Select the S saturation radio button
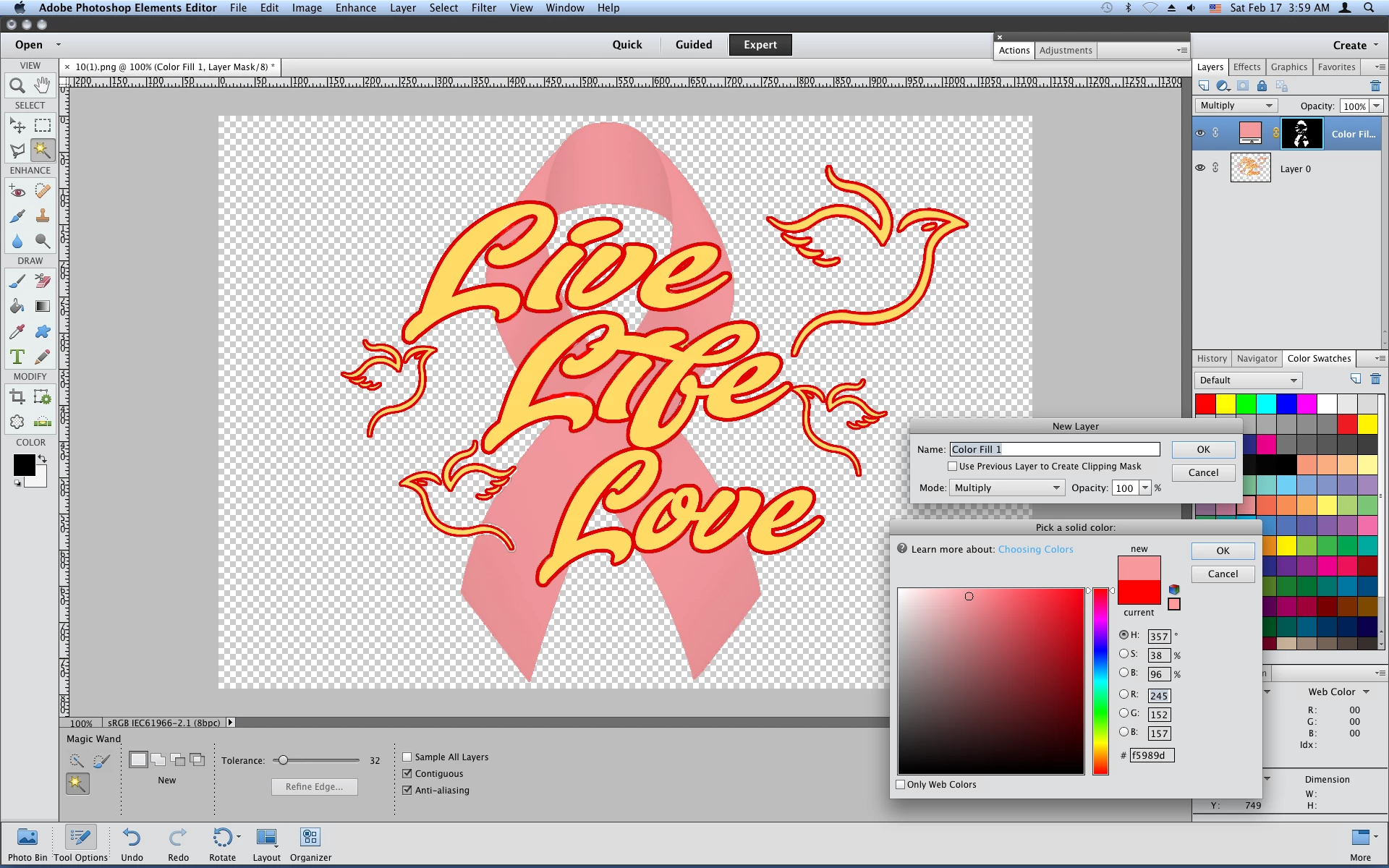The width and height of the screenshot is (1389, 868). 1124,654
